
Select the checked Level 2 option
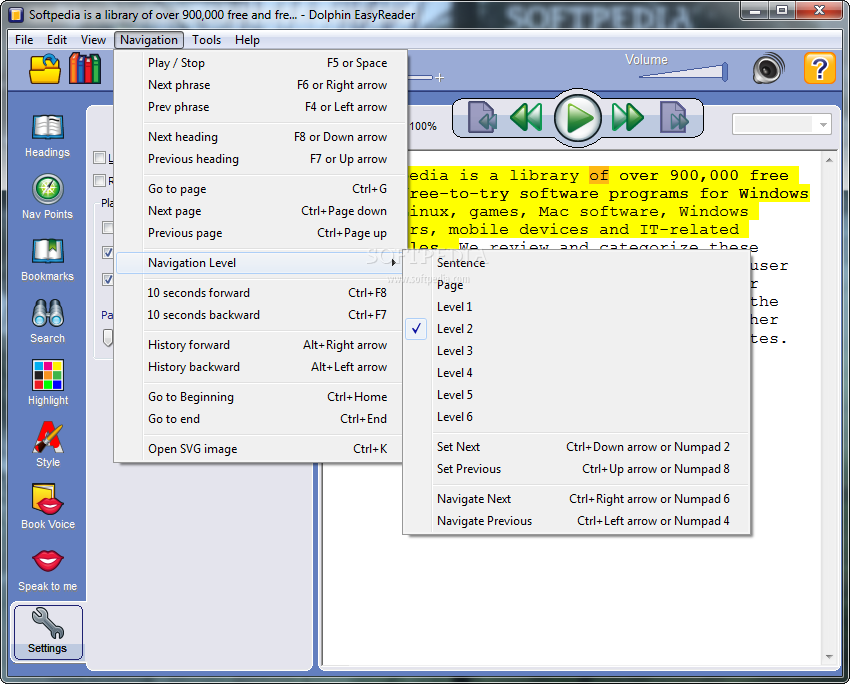tap(577, 329)
